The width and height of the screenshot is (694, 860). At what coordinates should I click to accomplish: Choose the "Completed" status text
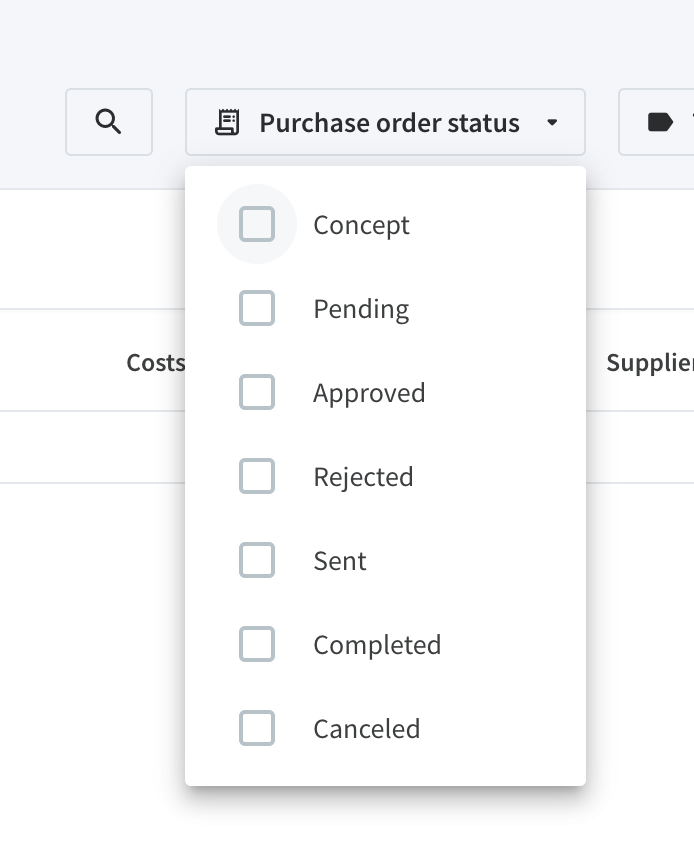coord(377,645)
